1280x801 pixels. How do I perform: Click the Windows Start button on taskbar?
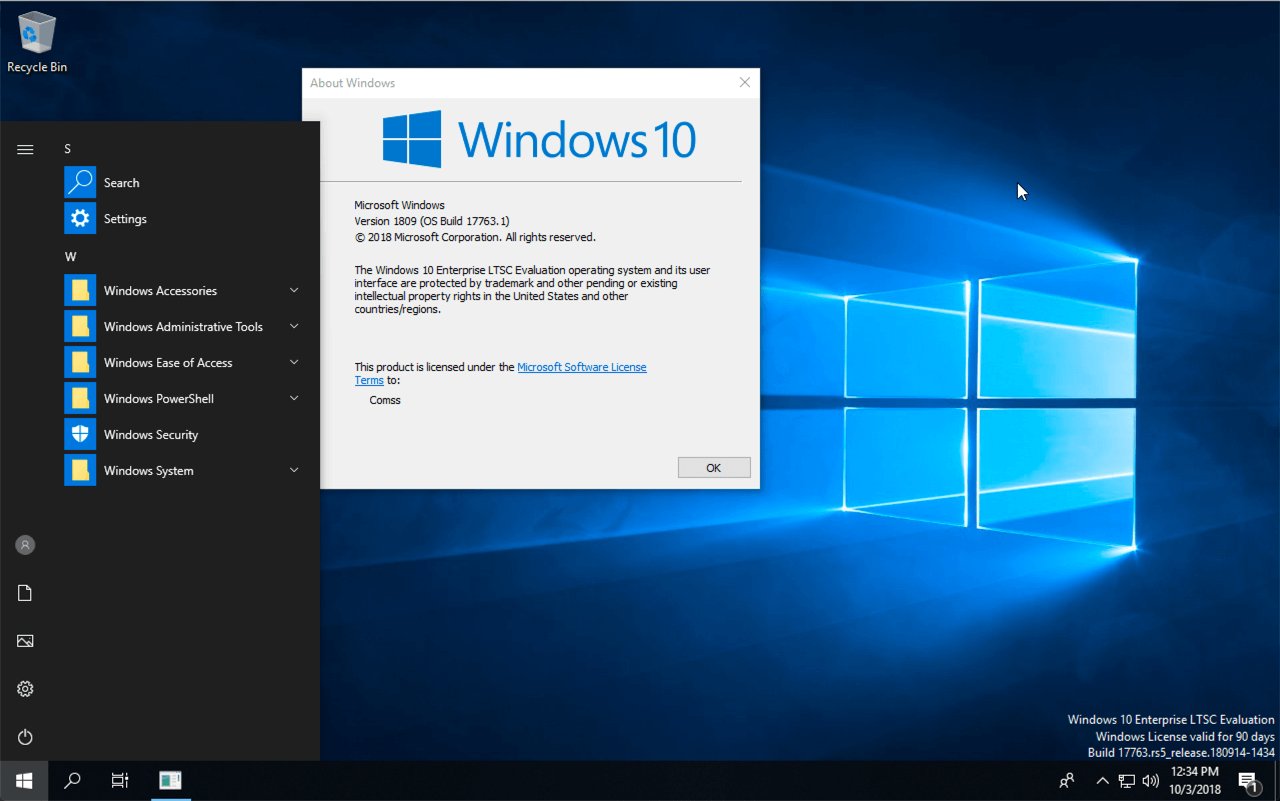click(24, 781)
